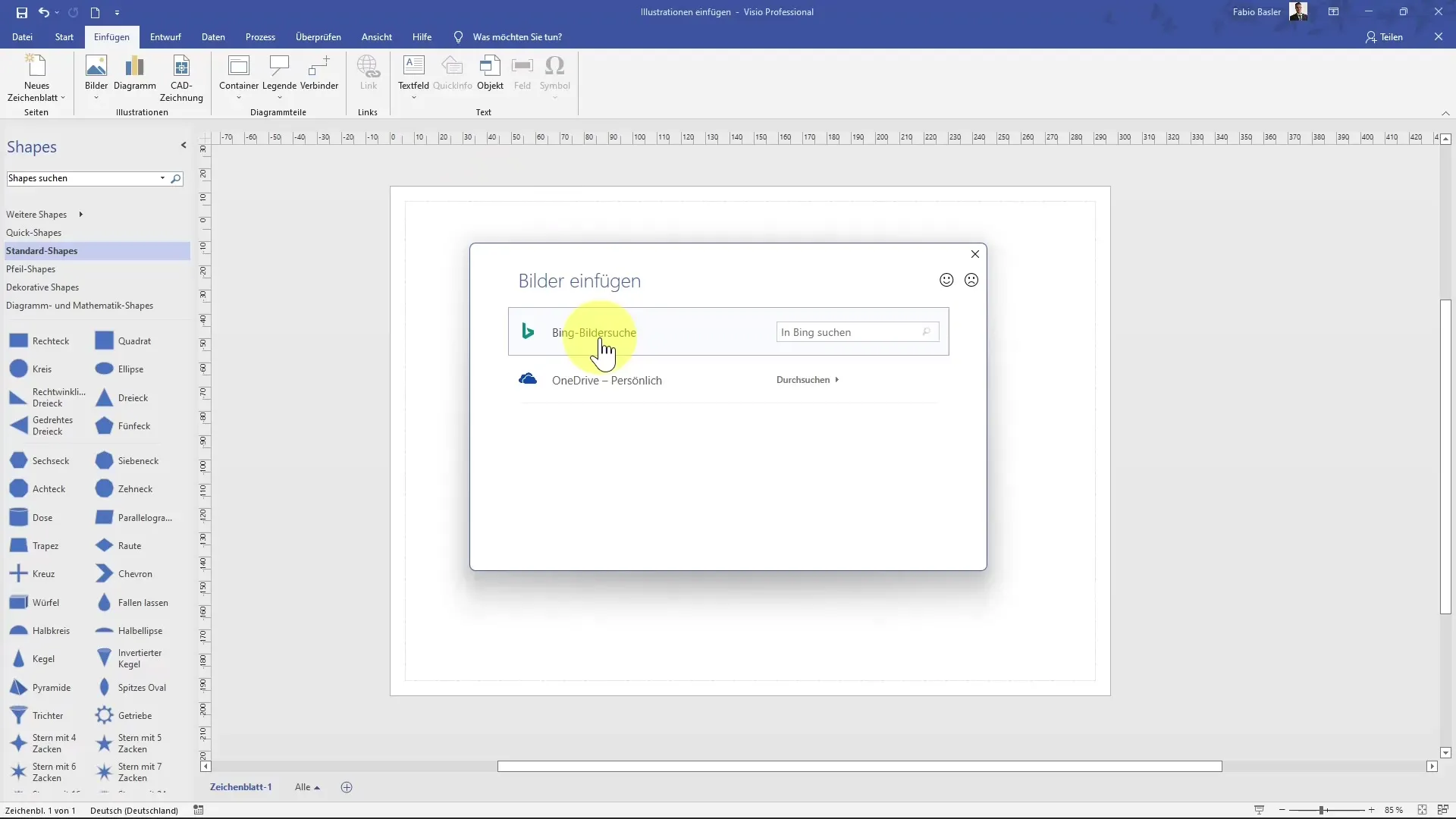Collapse the ribbon with the chevron
The image size is (1456, 819).
tap(1445, 113)
